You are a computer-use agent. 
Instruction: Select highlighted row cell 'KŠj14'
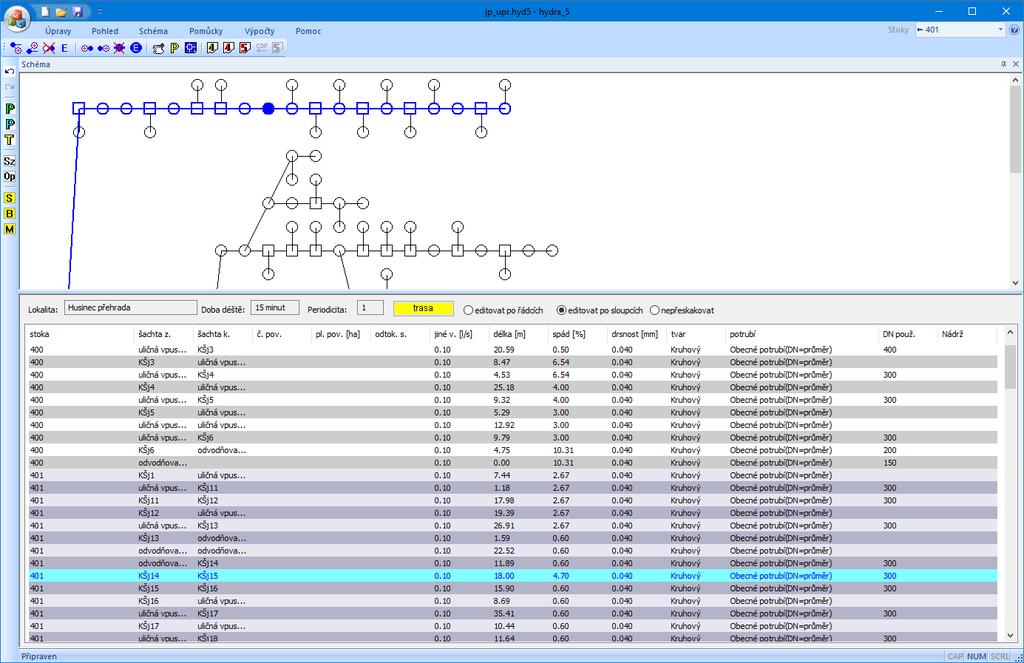[x=149, y=576]
